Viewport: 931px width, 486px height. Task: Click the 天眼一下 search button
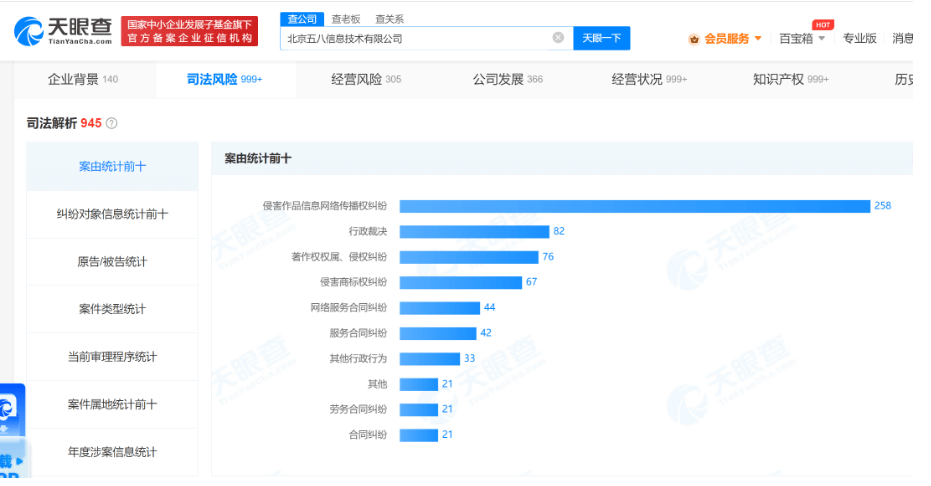[x=601, y=38]
